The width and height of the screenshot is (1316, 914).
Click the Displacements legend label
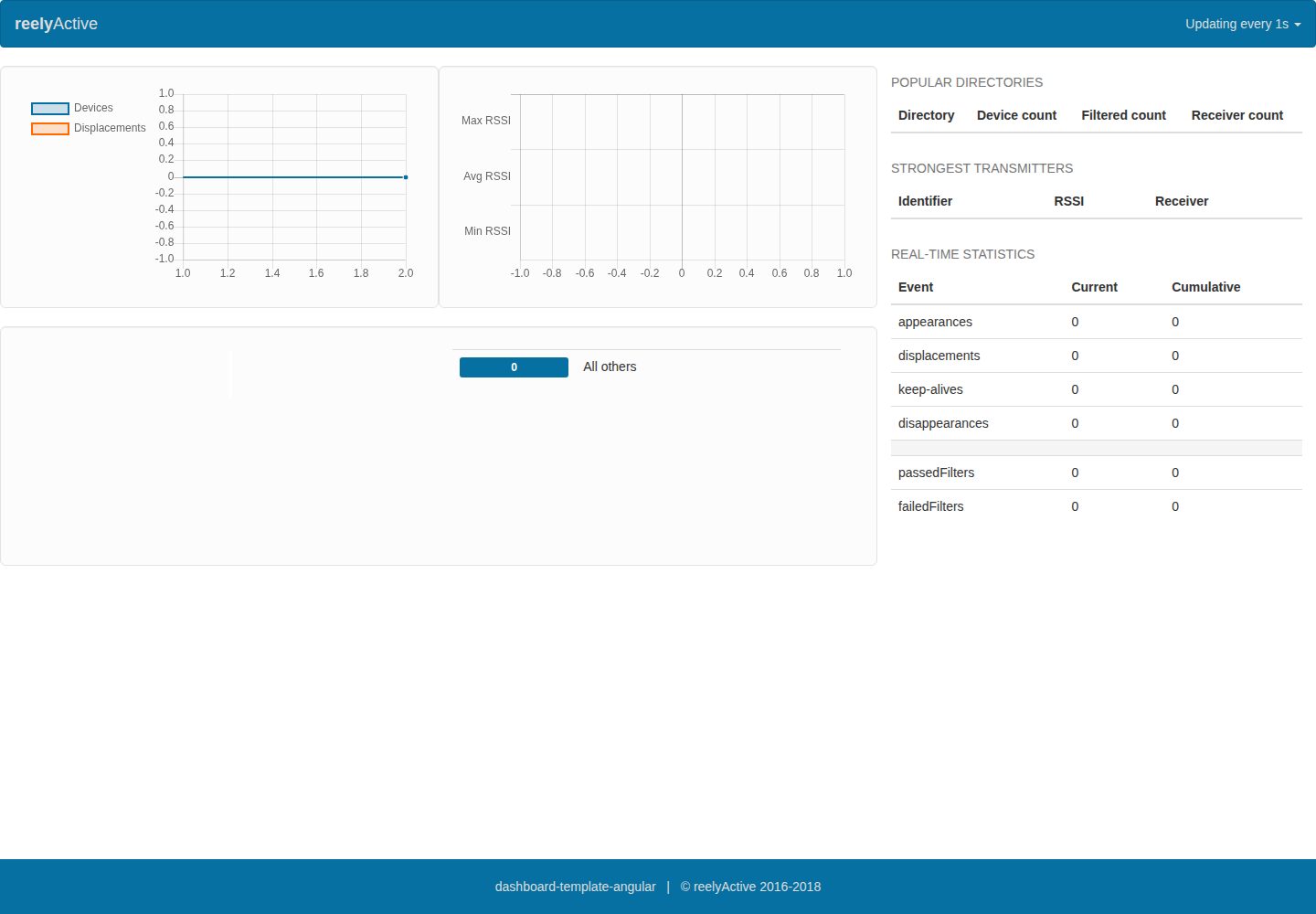coord(110,128)
